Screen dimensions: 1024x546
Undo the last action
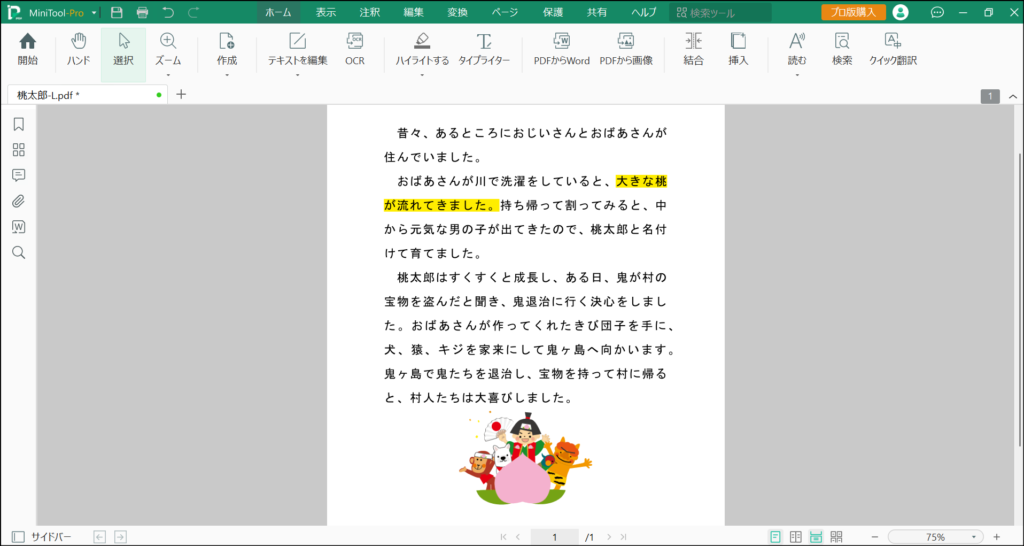tap(168, 12)
